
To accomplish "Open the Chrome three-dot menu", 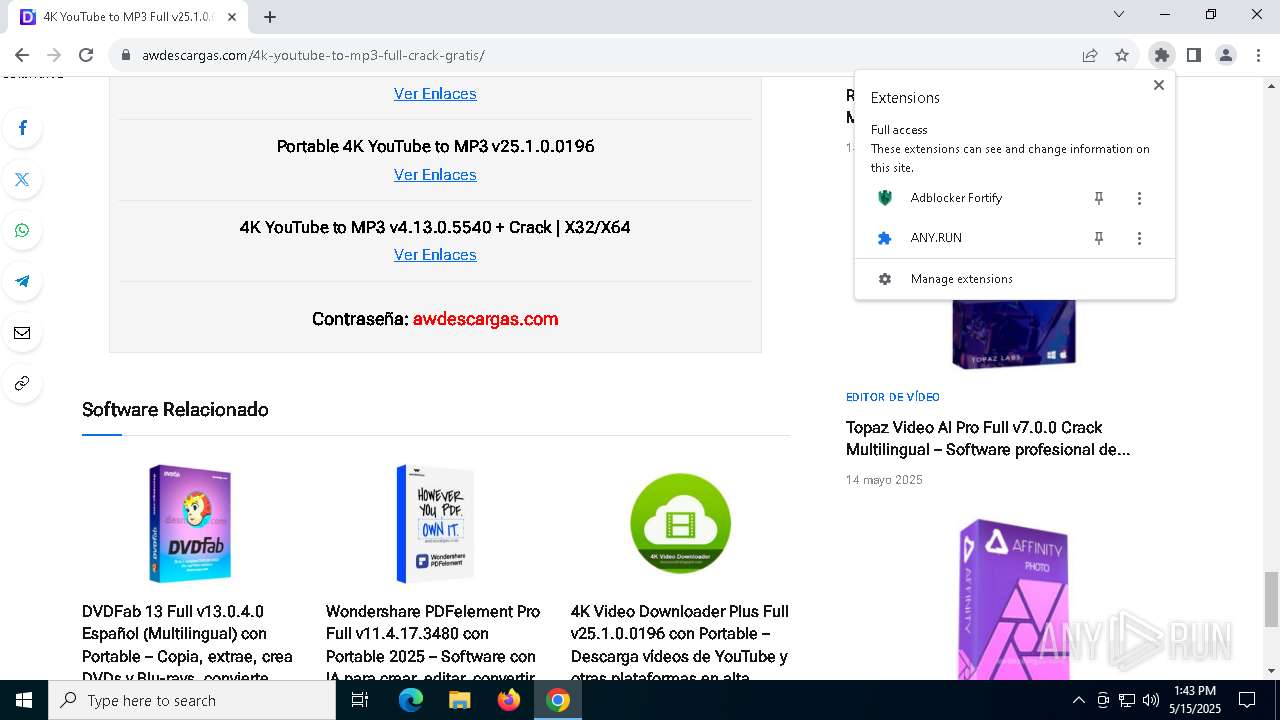I will [x=1258, y=55].
